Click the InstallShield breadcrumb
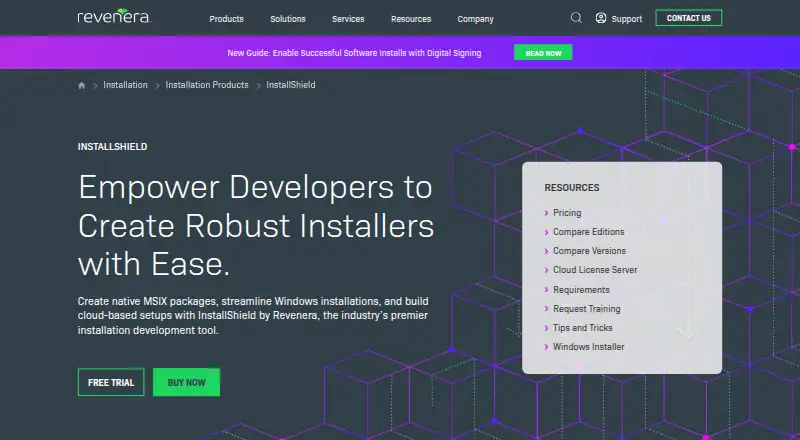 [x=290, y=85]
